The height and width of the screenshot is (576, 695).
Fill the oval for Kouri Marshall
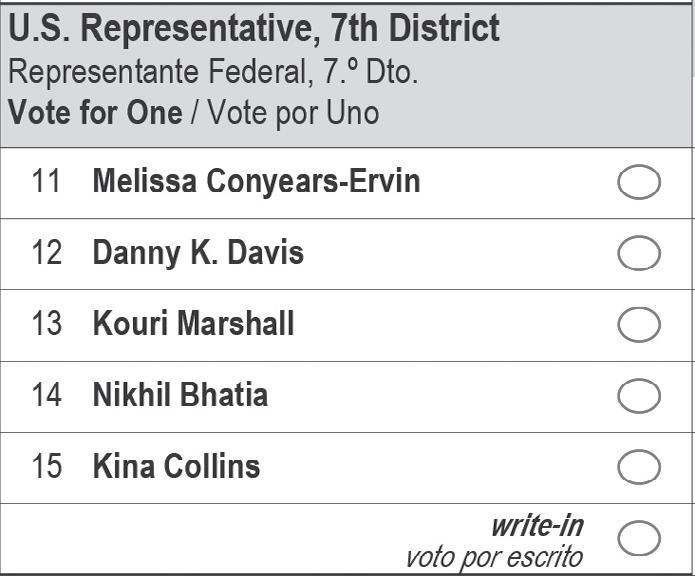(x=639, y=324)
